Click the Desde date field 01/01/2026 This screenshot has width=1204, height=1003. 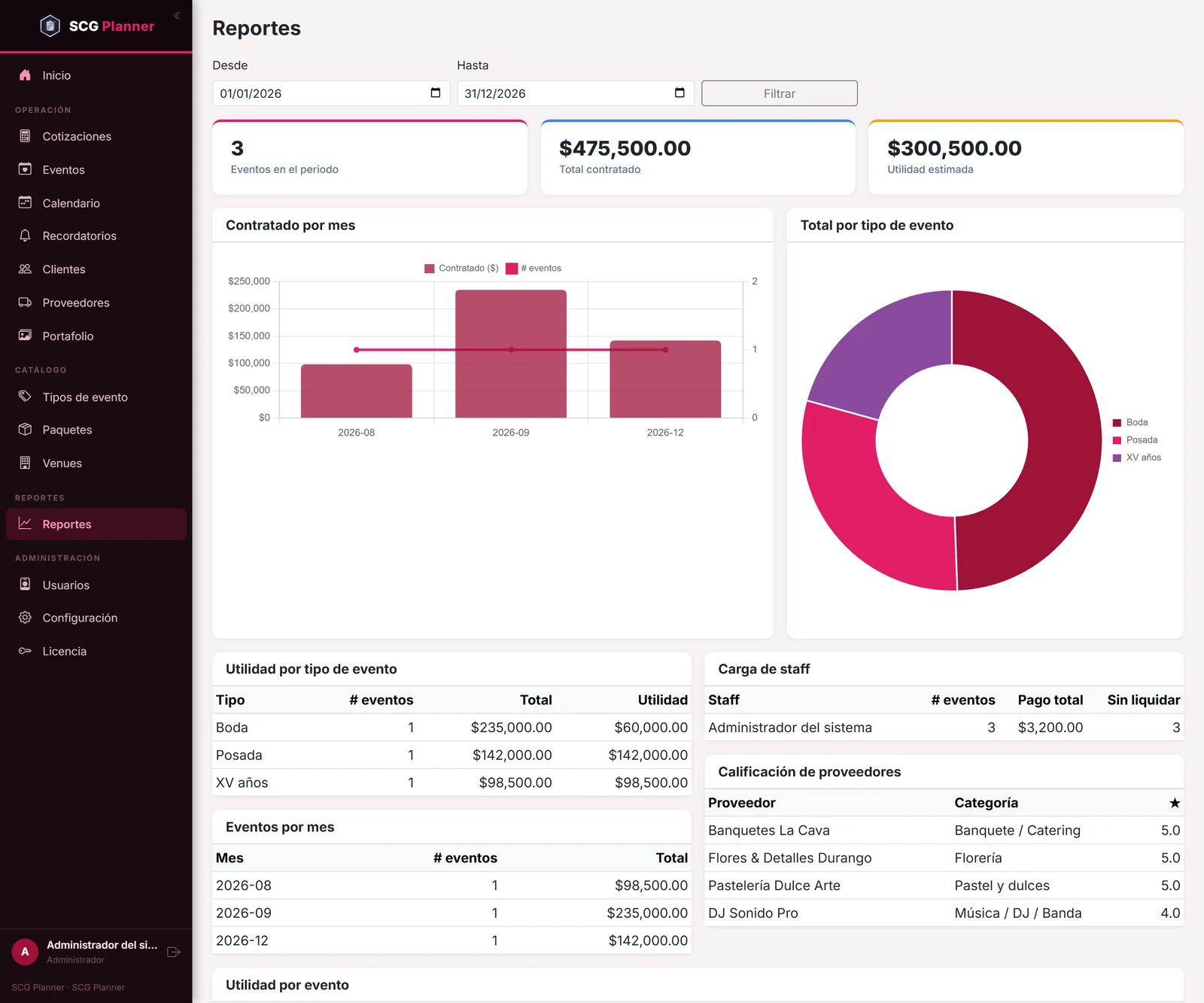click(331, 93)
